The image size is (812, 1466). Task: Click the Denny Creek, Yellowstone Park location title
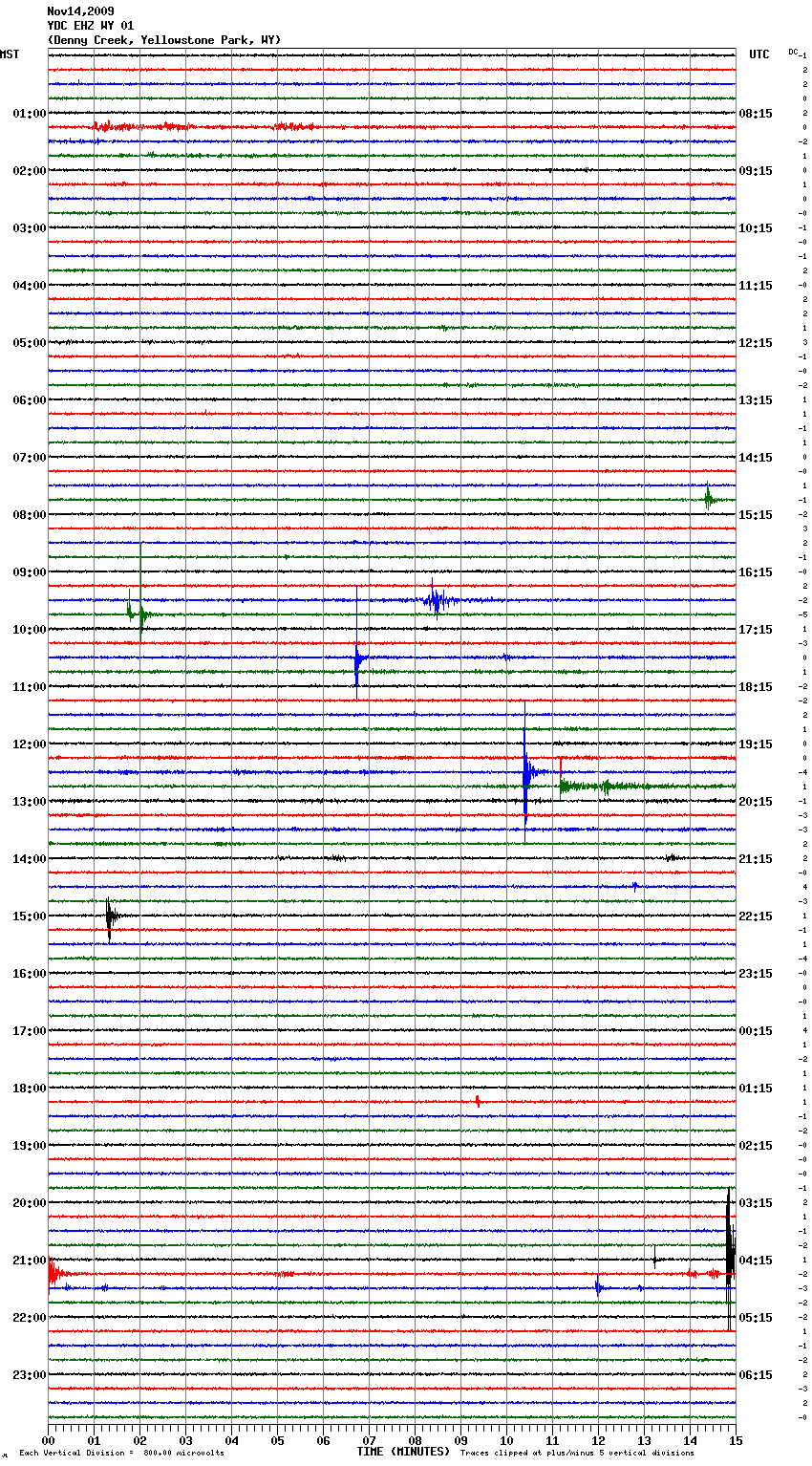[164, 40]
